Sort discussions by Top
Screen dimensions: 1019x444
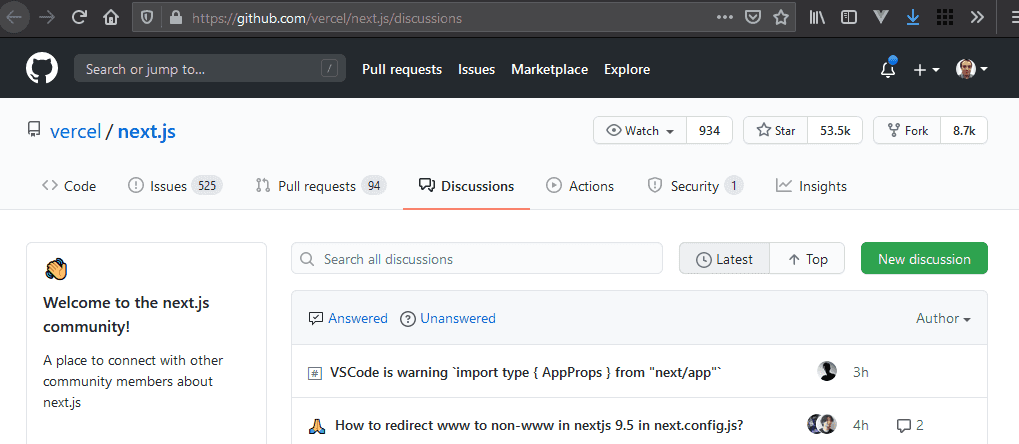click(807, 259)
